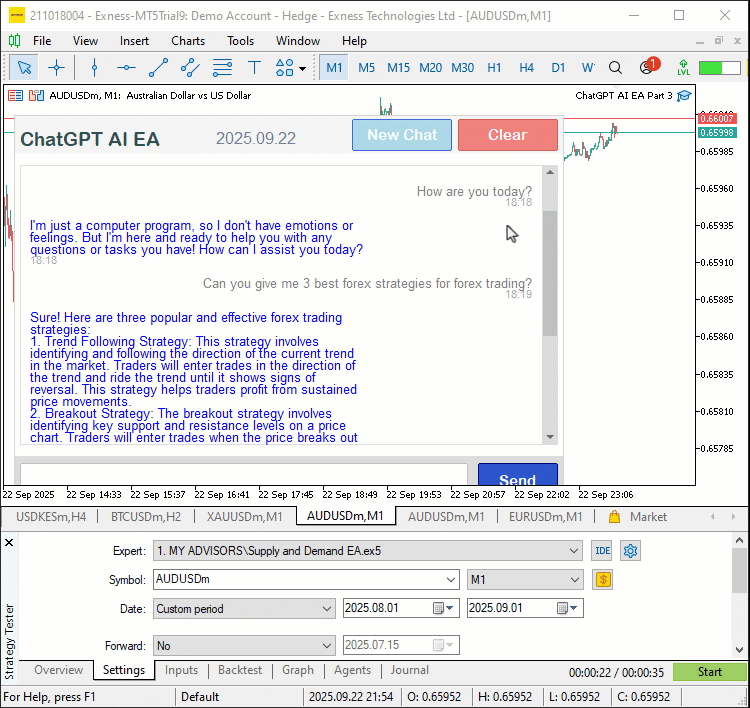Switch to the Inputs tester tab
Image resolution: width=750 pixels, height=708 pixels.
[x=181, y=670]
